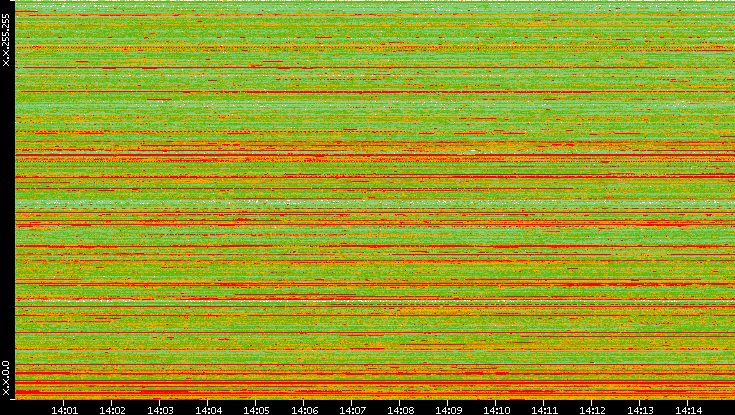Select the 14:12 time marker
This screenshot has width=735, height=415.
point(592,410)
